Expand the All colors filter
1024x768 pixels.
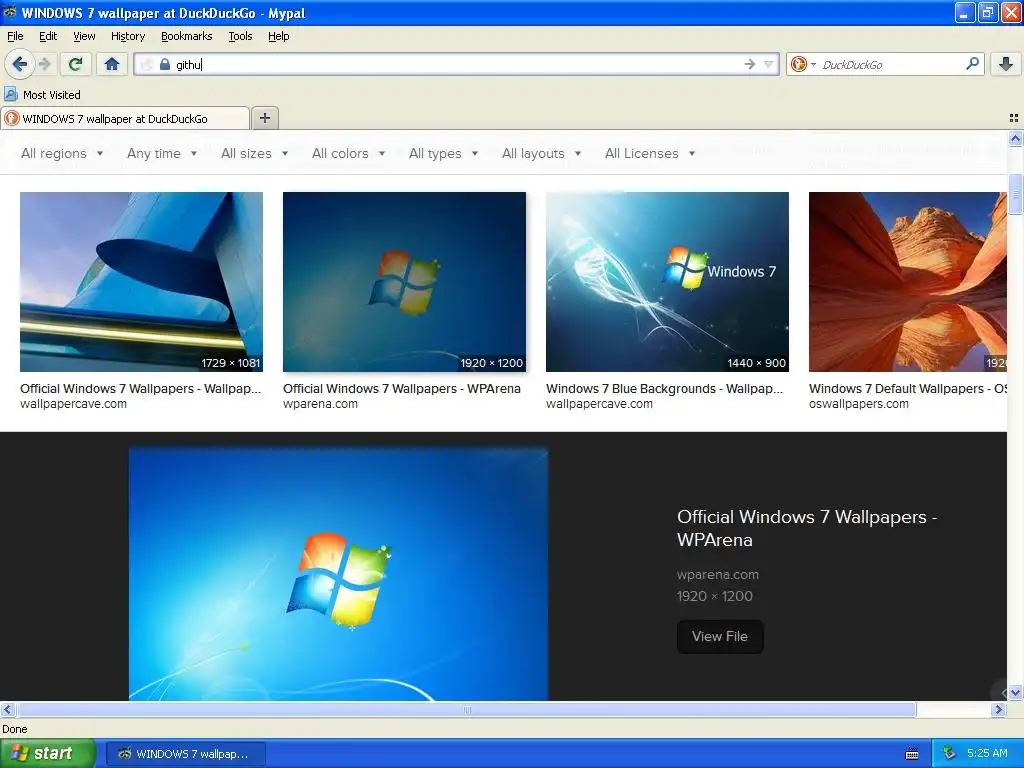tap(348, 153)
